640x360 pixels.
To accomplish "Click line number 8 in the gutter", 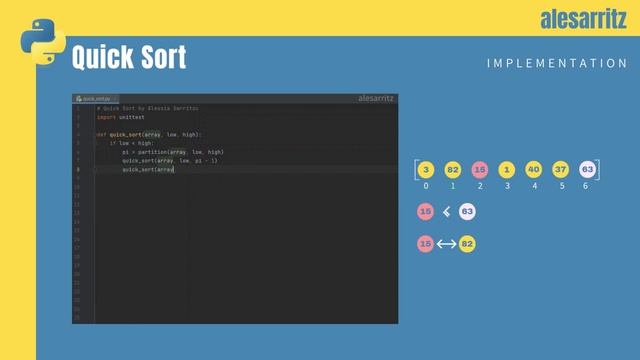I will [x=78, y=169].
